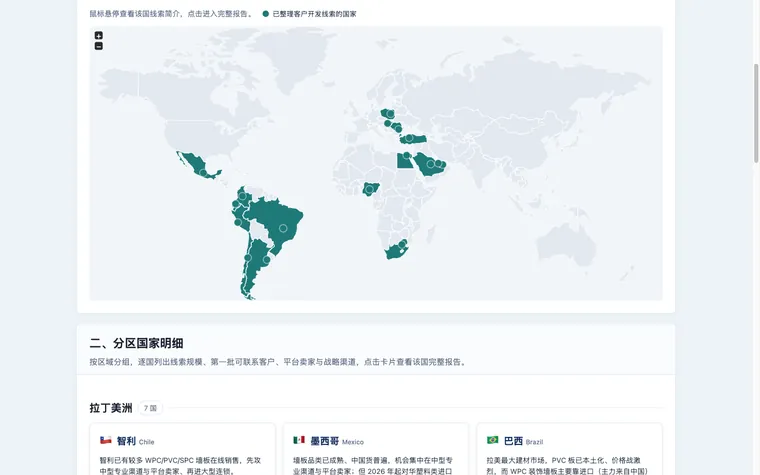760x475 pixels.
Task: Select the circle marker on Mexico
Action: pyautogui.click(x=203, y=173)
